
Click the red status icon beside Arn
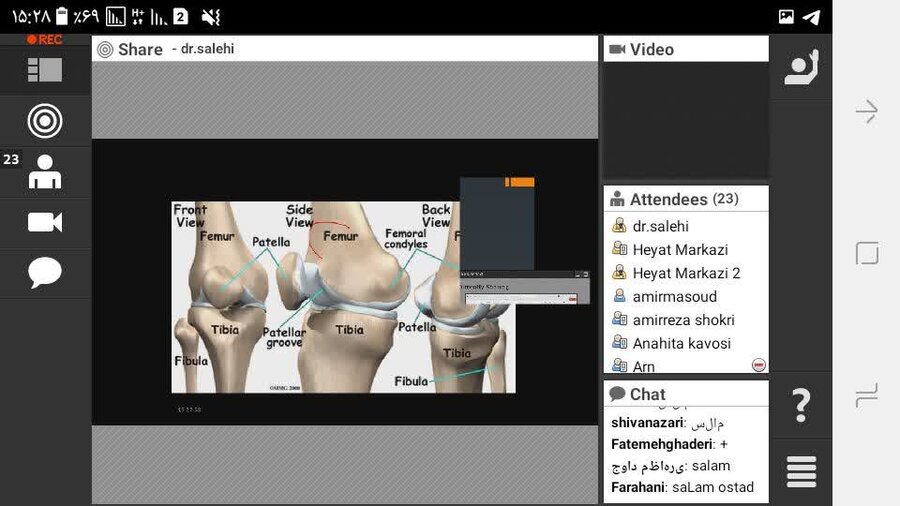759,366
